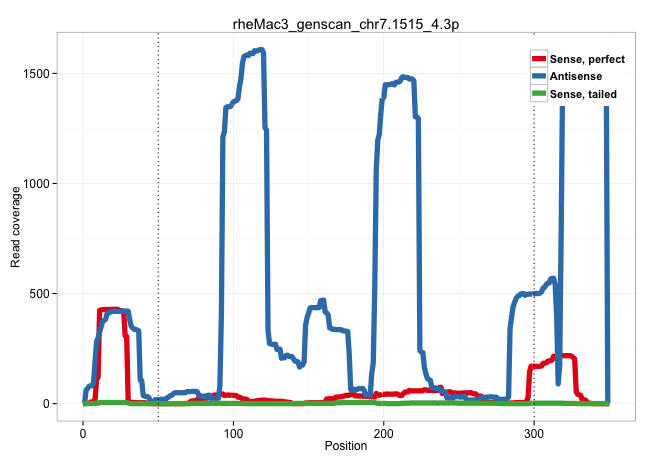Select the red Sense, perfect legend swatch
650x460 pixels.
pos(539,59)
